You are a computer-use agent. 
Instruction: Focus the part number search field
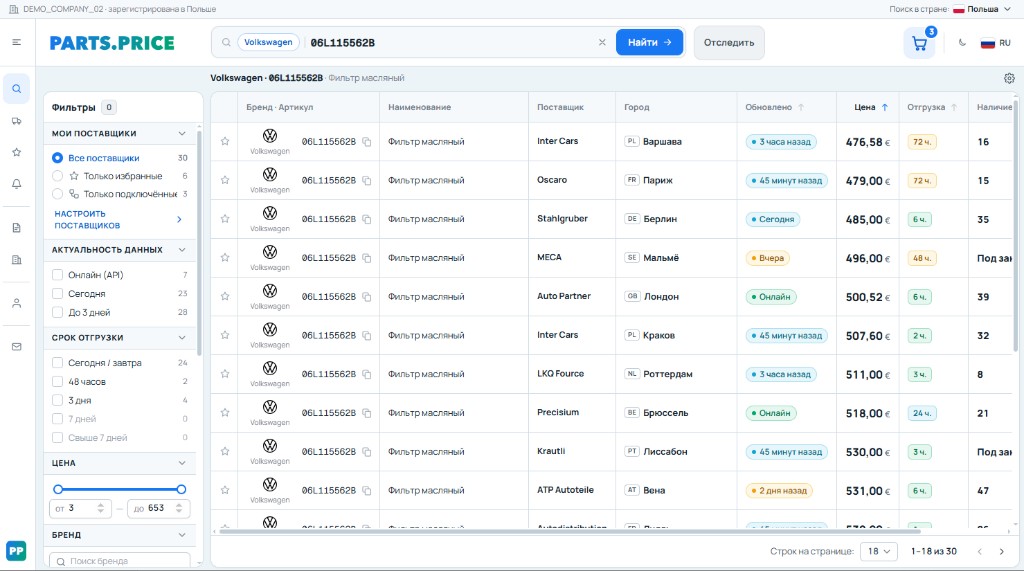(x=451, y=42)
